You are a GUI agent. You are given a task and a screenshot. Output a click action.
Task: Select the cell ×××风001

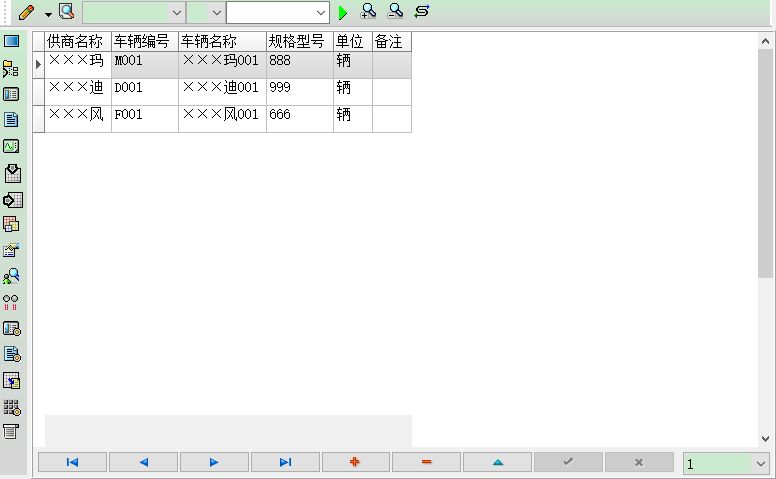[222, 119]
